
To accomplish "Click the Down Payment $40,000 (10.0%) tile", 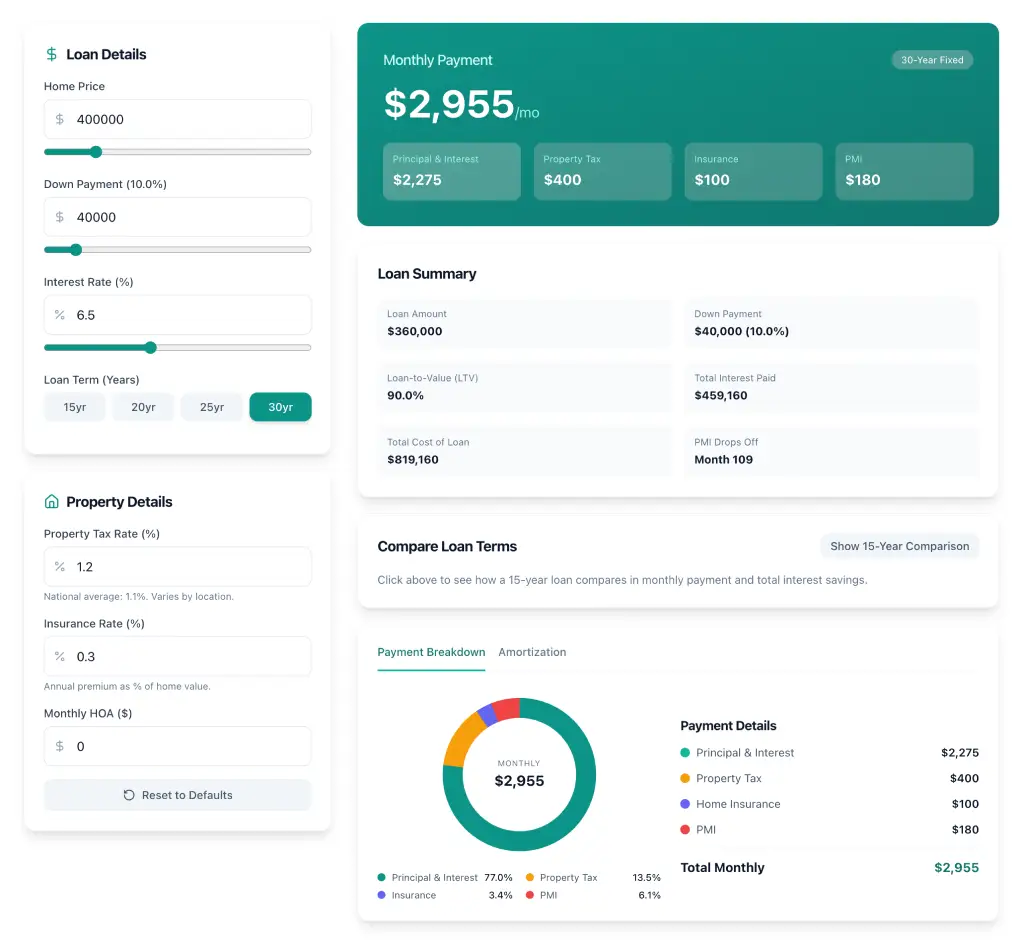I will [x=832, y=323].
